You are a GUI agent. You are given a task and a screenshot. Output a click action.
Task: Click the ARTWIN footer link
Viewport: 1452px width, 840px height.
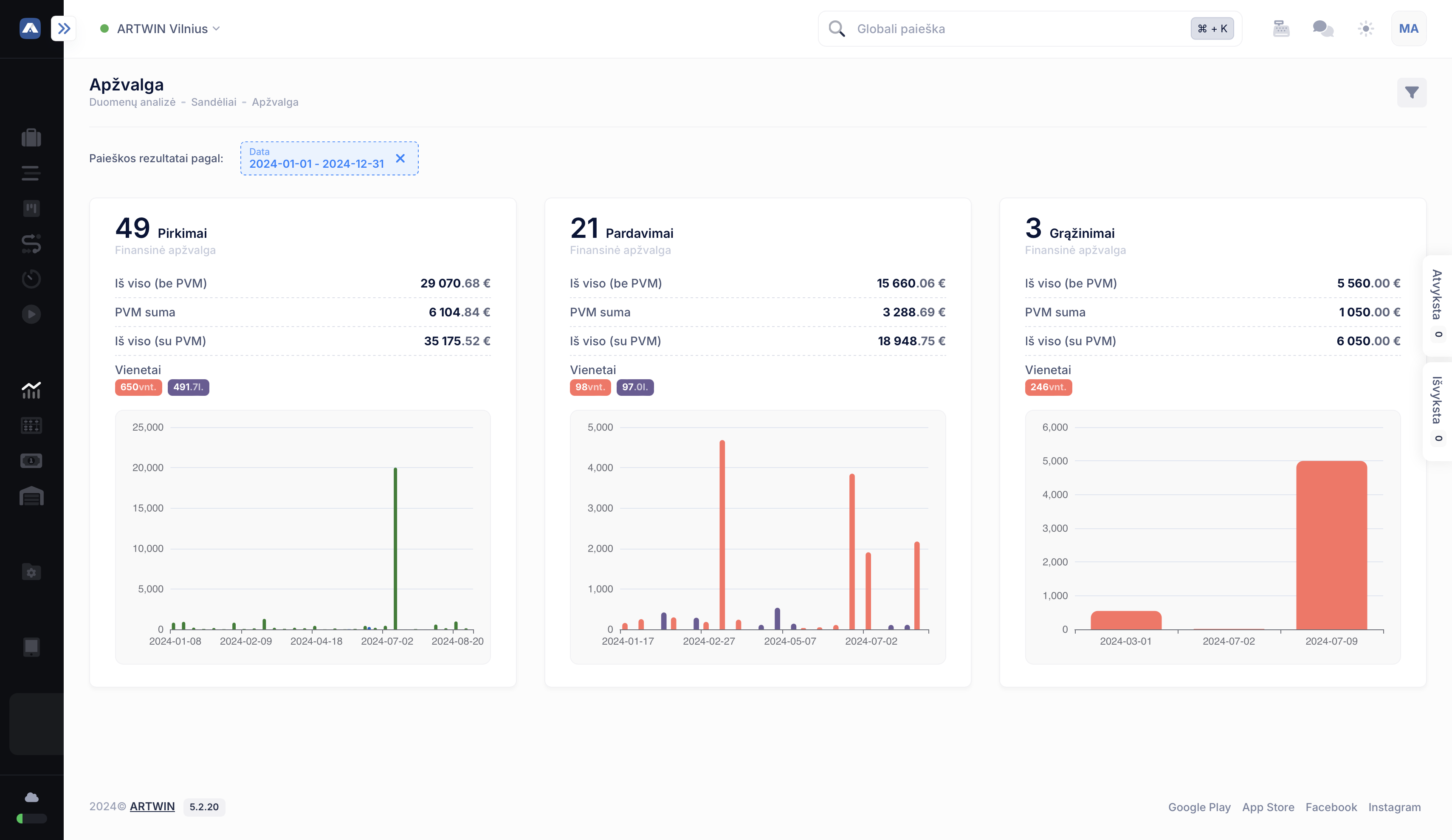152,806
